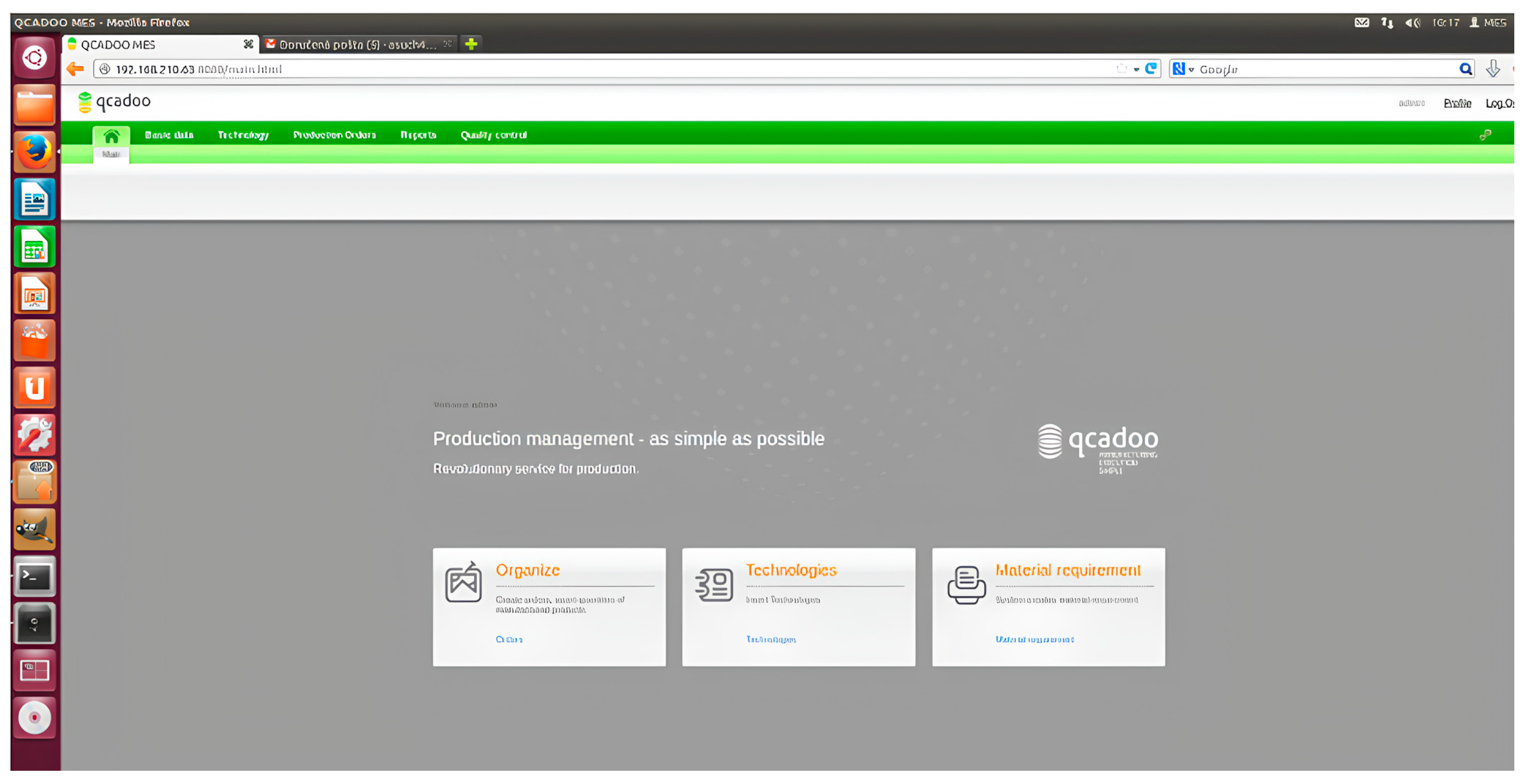The height and width of the screenshot is (784, 1529).
Task: Open the Firefox downloads arrow icon
Action: pyautogui.click(x=1493, y=69)
